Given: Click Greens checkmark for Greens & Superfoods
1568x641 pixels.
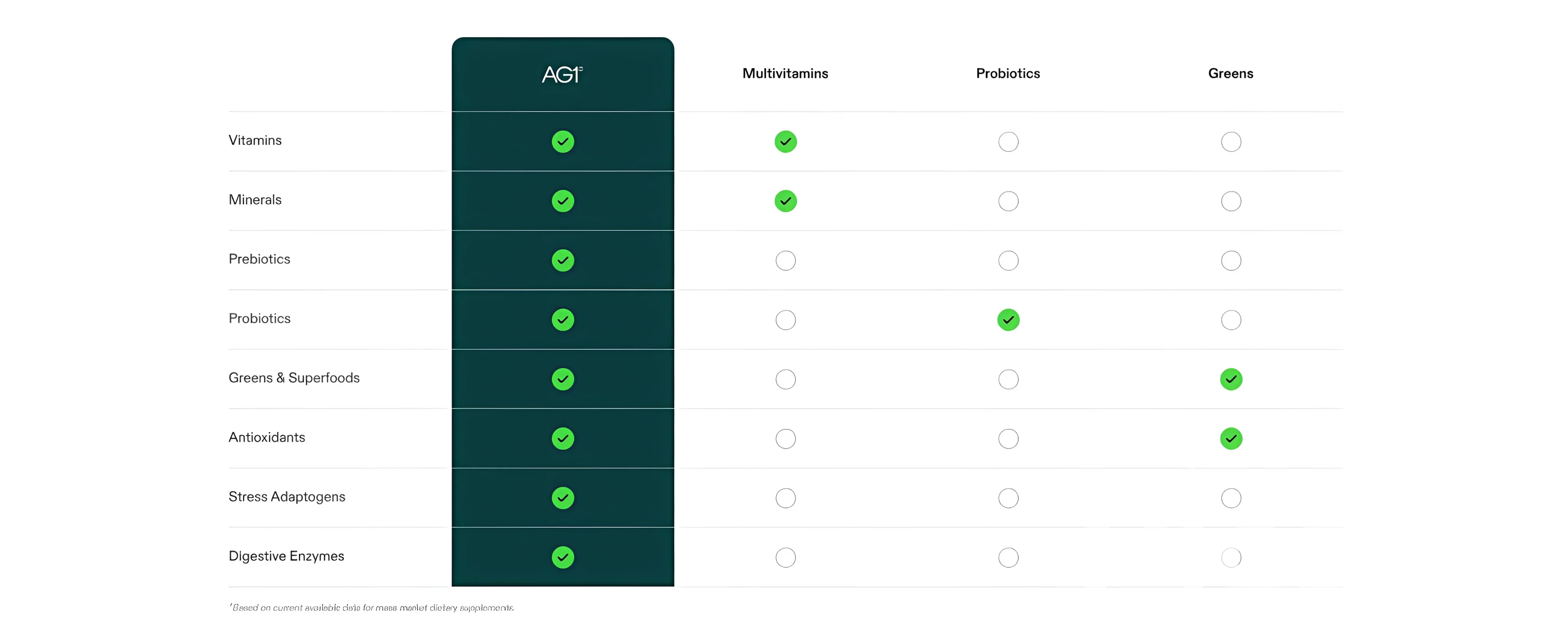Looking at the screenshot, I should tap(1231, 379).
